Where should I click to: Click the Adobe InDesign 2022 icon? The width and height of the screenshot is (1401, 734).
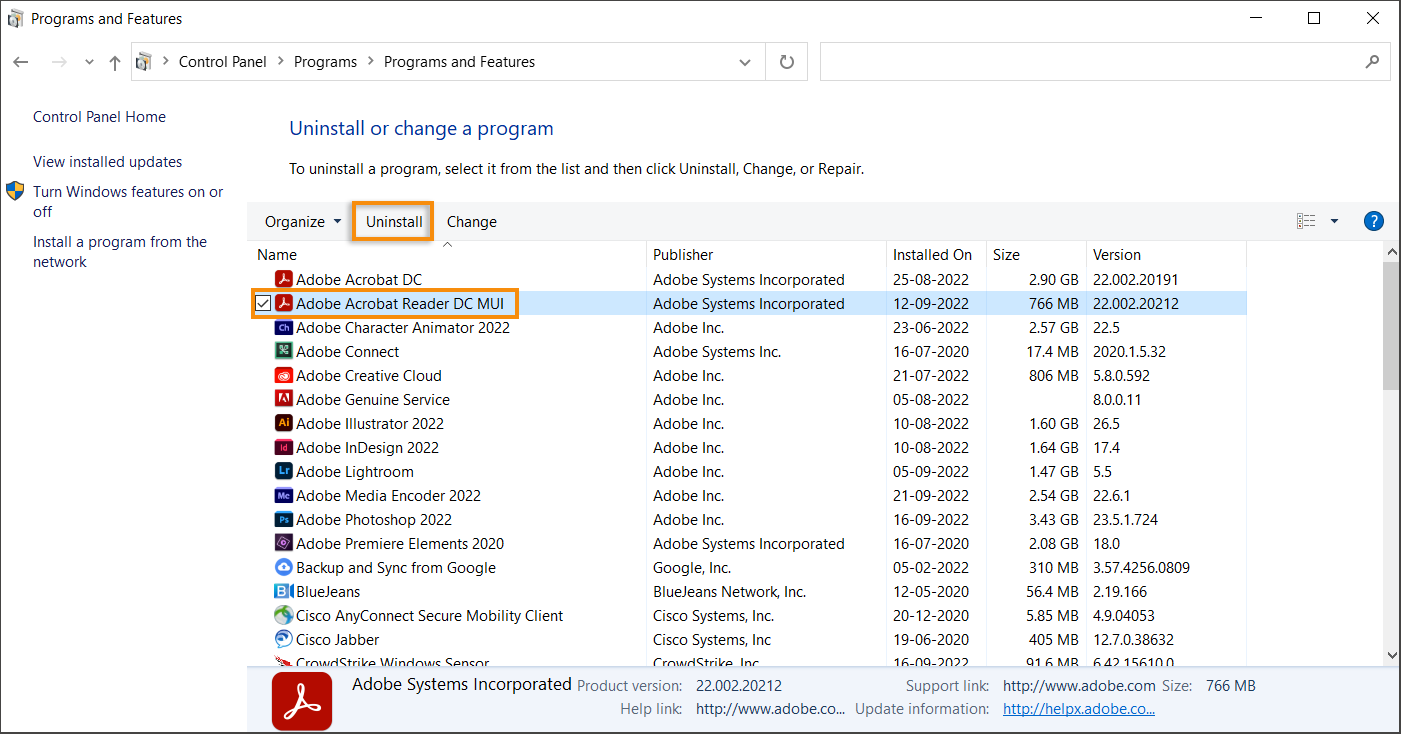point(285,447)
